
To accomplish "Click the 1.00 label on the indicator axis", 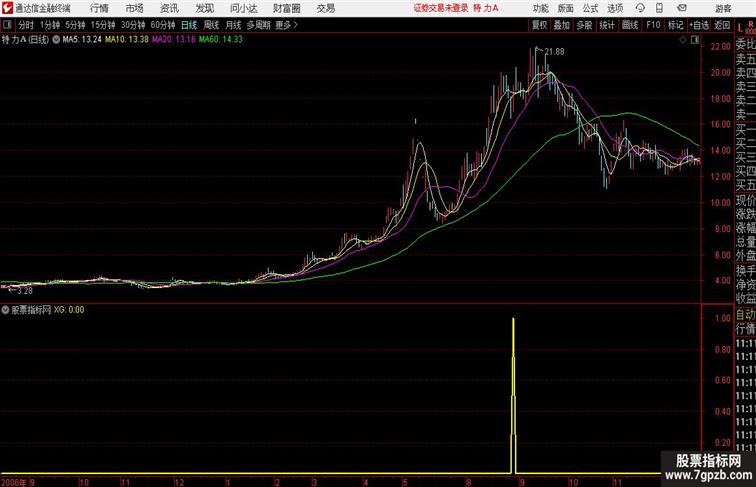I will click(723, 318).
